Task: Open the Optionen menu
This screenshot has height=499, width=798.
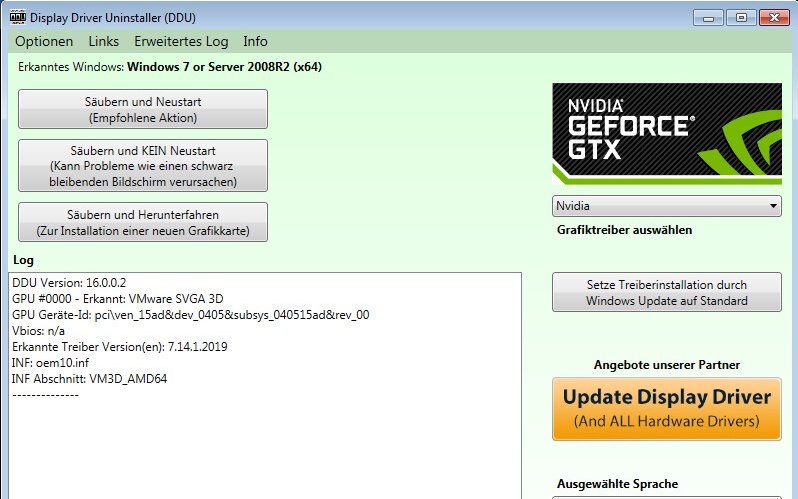Action: 44,41
